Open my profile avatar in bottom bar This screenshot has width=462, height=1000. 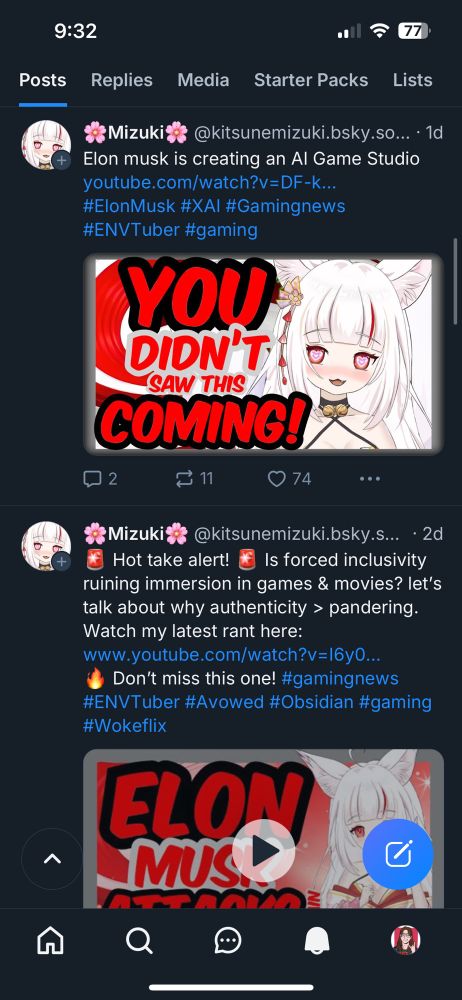tap(405, 940)
